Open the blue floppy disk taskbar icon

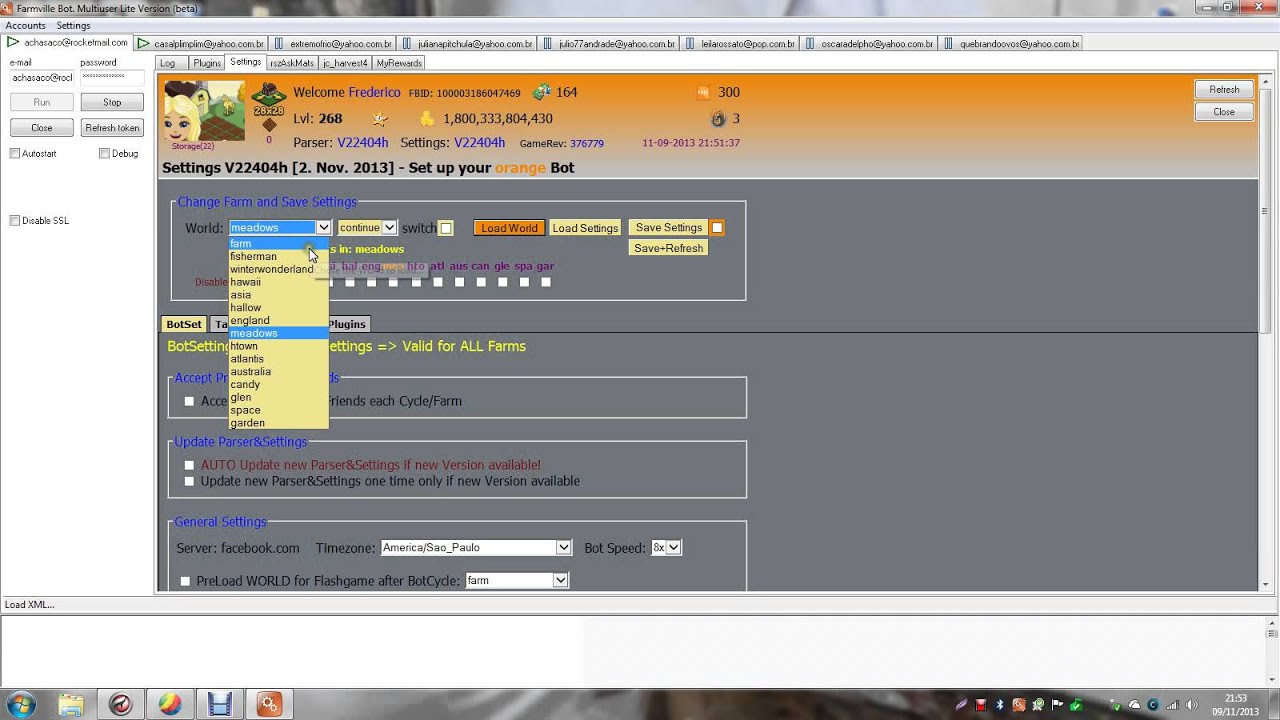point(219,704)
